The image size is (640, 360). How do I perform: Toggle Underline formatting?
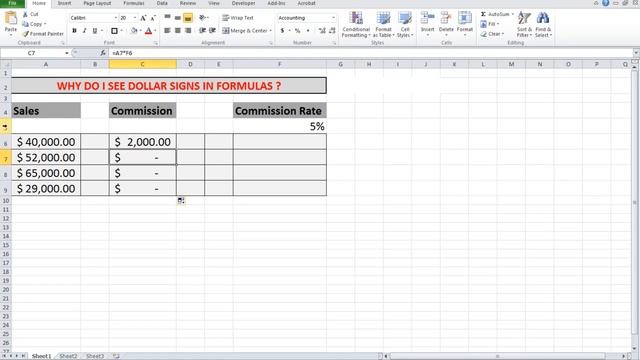pos(95,31)
